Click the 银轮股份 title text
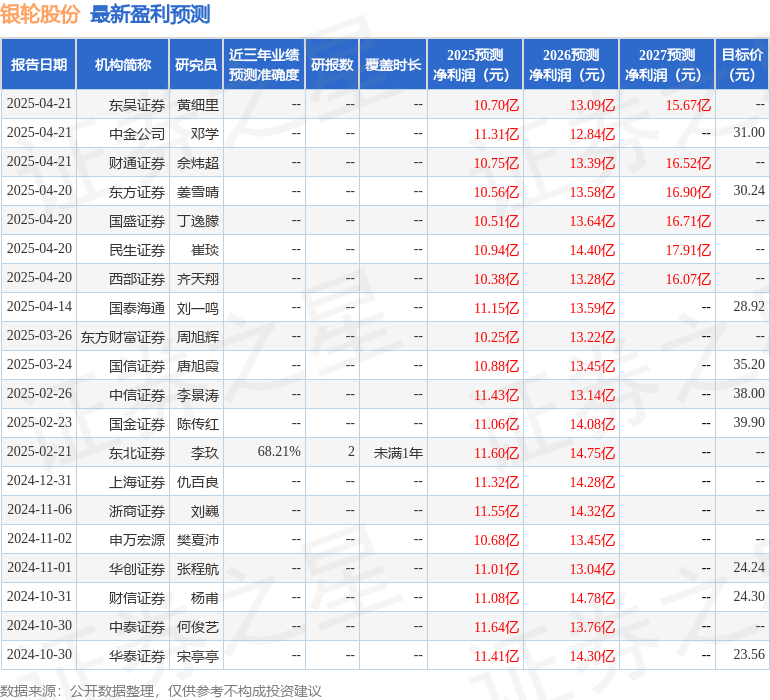 tap(40, 14)
